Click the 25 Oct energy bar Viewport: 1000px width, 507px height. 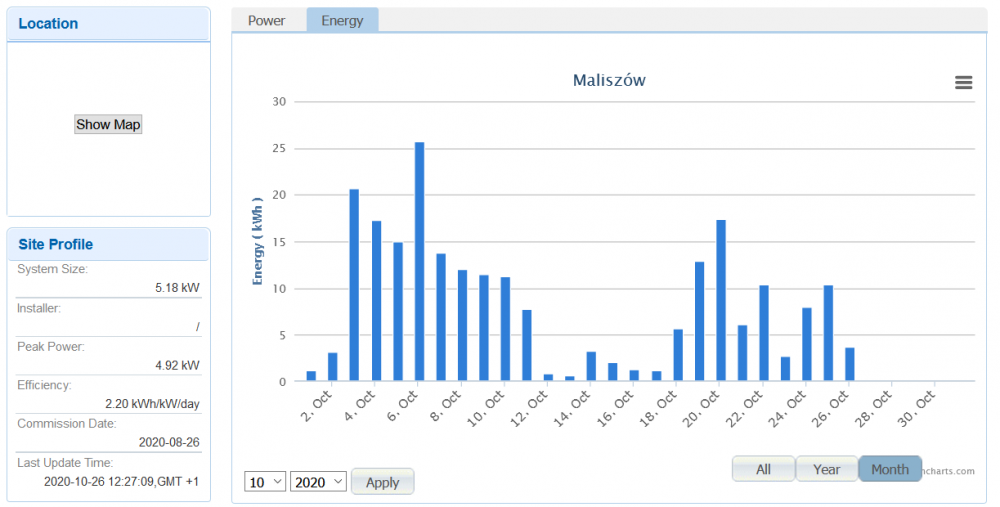[828, 333]
